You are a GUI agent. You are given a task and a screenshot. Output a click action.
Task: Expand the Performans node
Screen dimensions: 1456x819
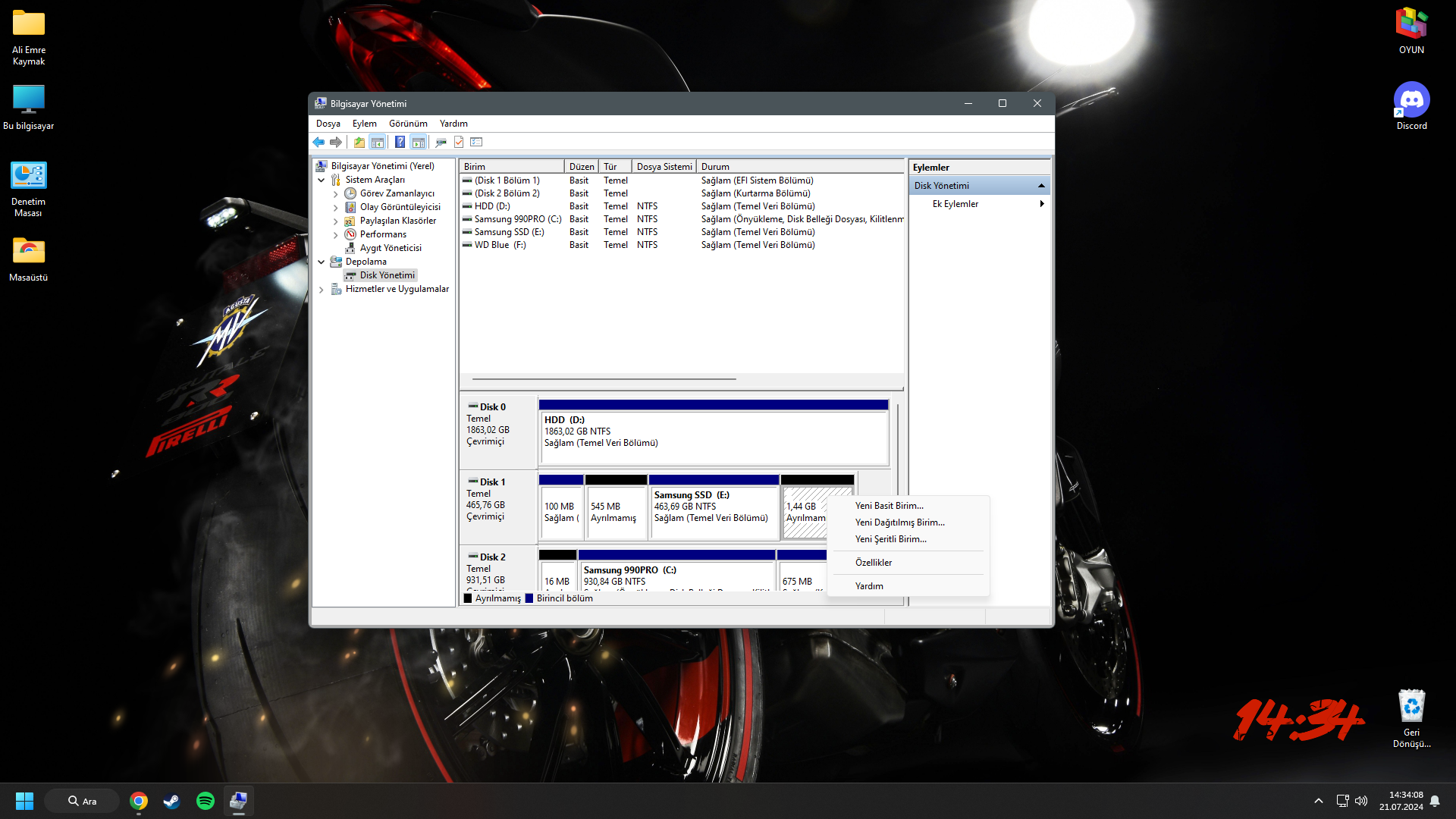coord(336,235)
